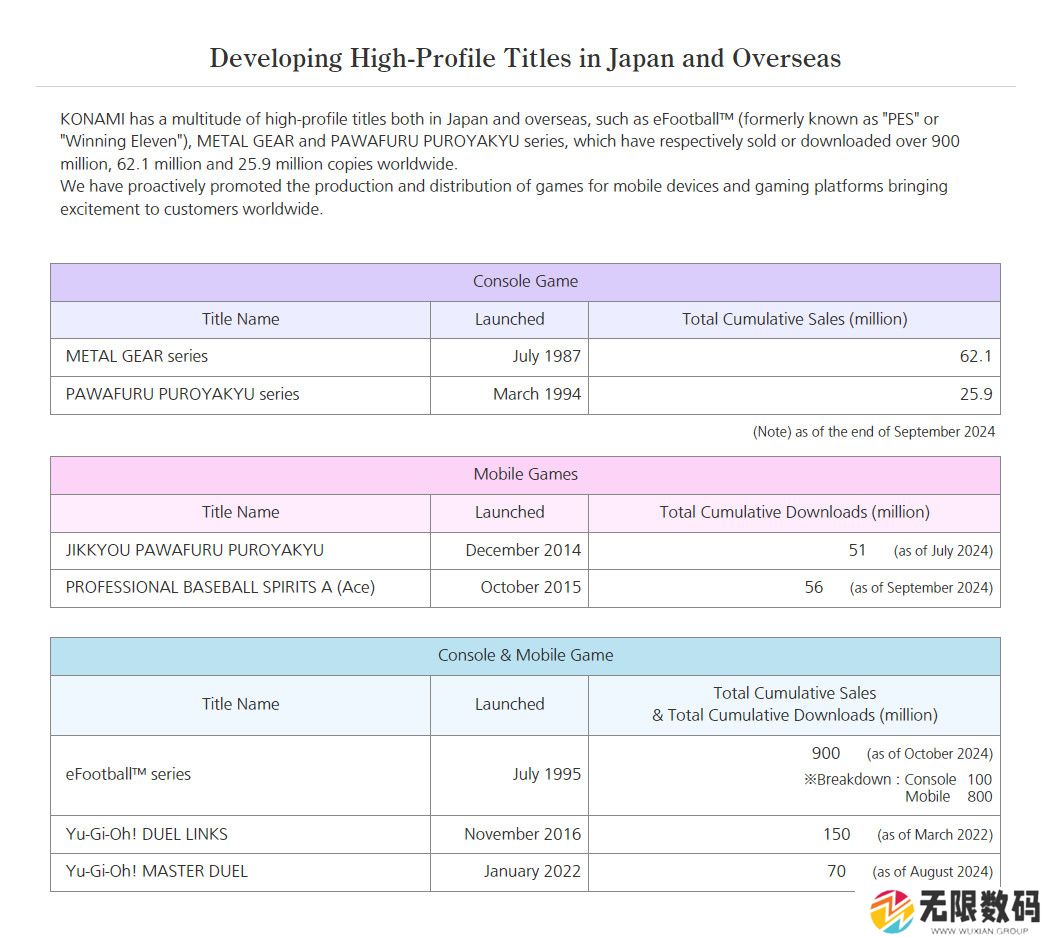Click the 150 figure in the DUEL LINKS row
Image resolution: width=1055 pixels, height=937 pixels.
pos(836,834)
